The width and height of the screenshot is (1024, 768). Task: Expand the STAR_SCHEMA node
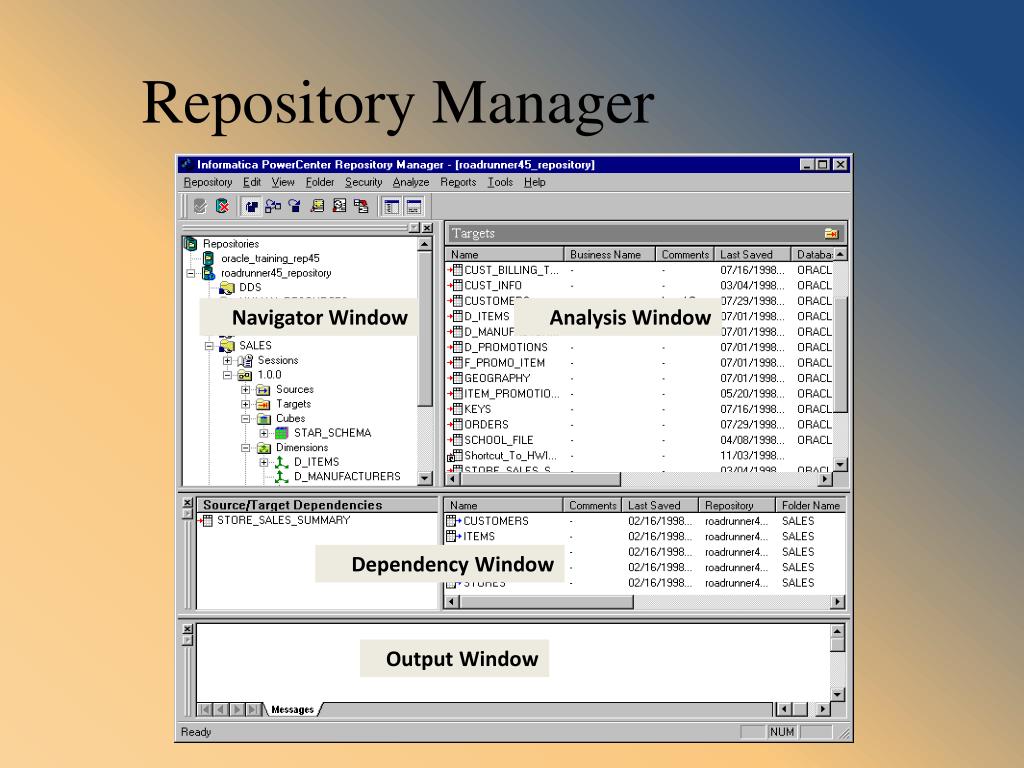pos(264,434)
